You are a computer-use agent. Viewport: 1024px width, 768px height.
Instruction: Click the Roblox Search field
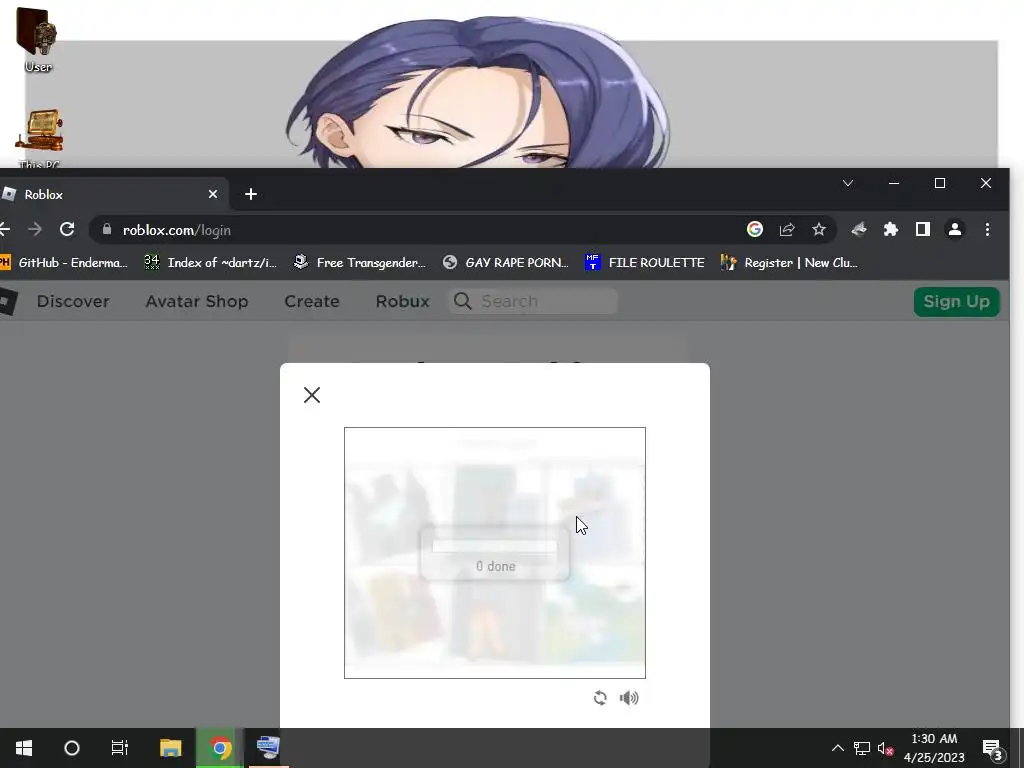[x=533, y=301]
